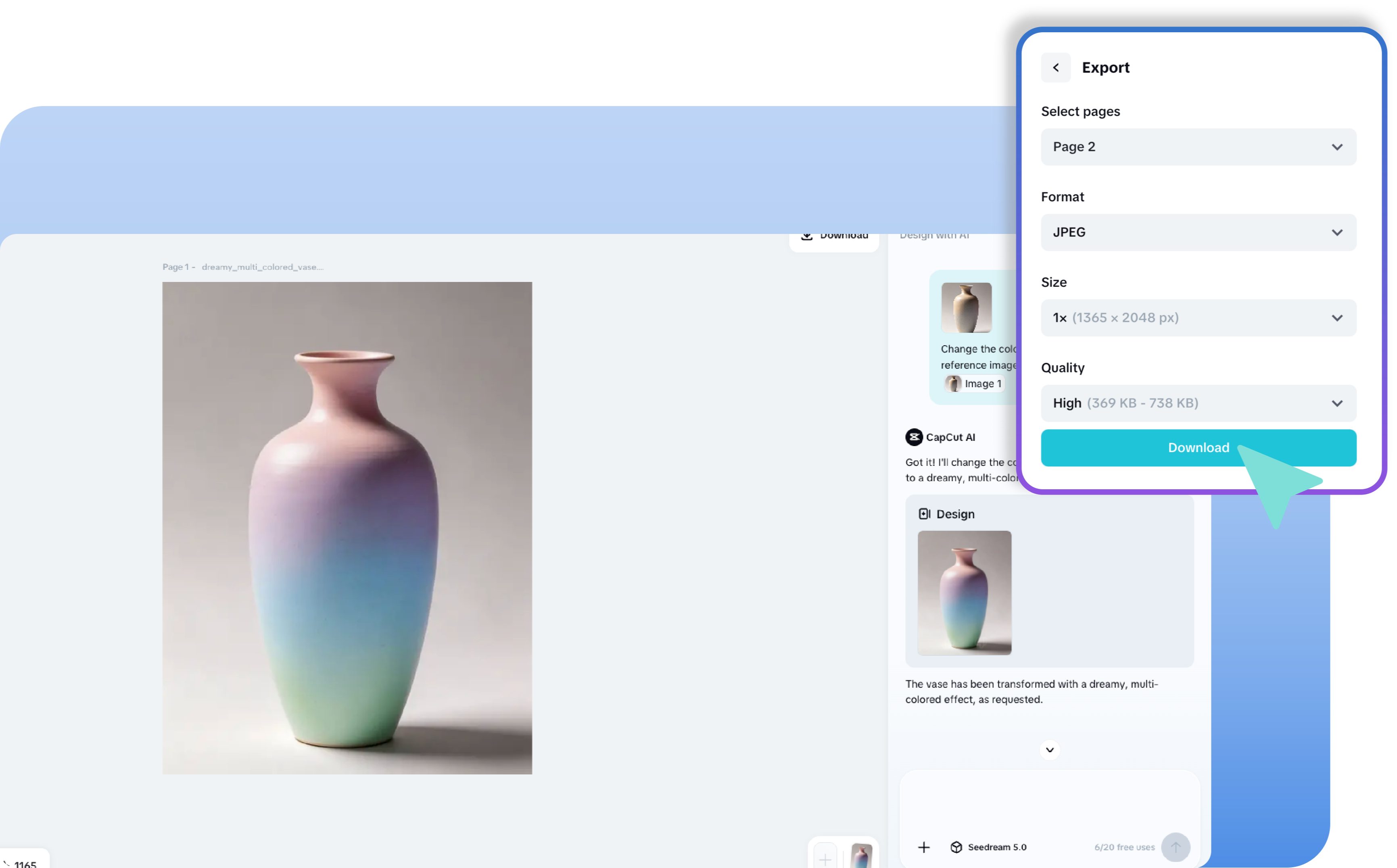Click the plus attachment icon in prompt box

pos(923,847)
